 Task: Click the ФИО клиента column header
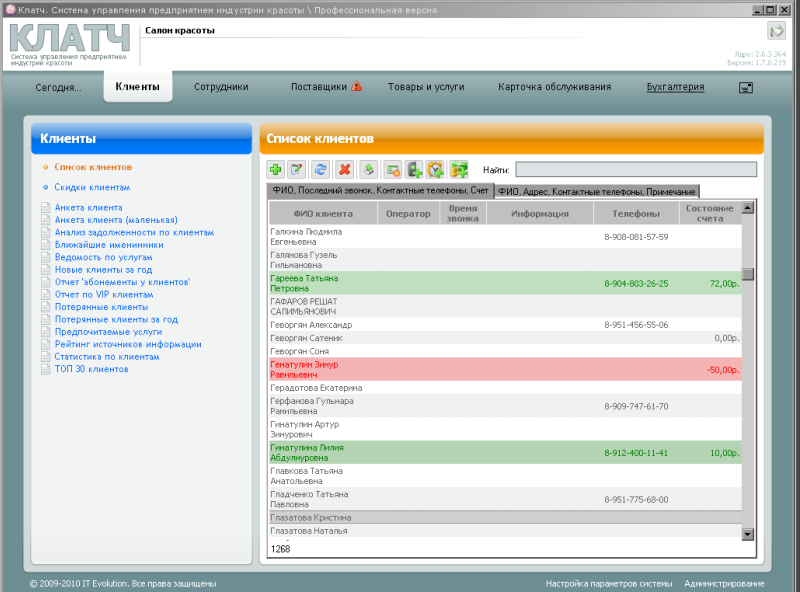tap(323, 213)
